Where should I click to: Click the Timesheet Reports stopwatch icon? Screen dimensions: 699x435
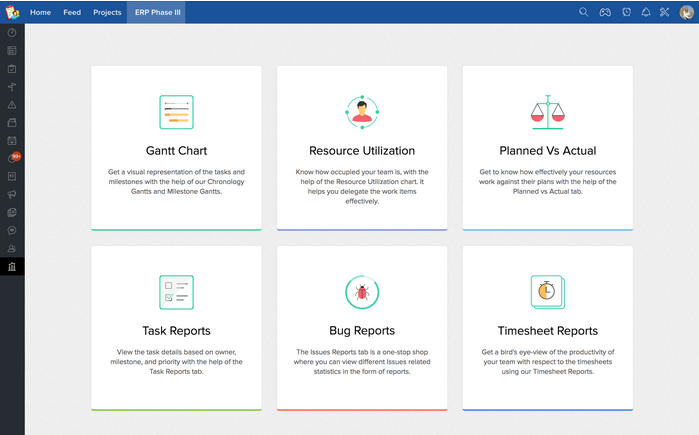coord(548,292)
